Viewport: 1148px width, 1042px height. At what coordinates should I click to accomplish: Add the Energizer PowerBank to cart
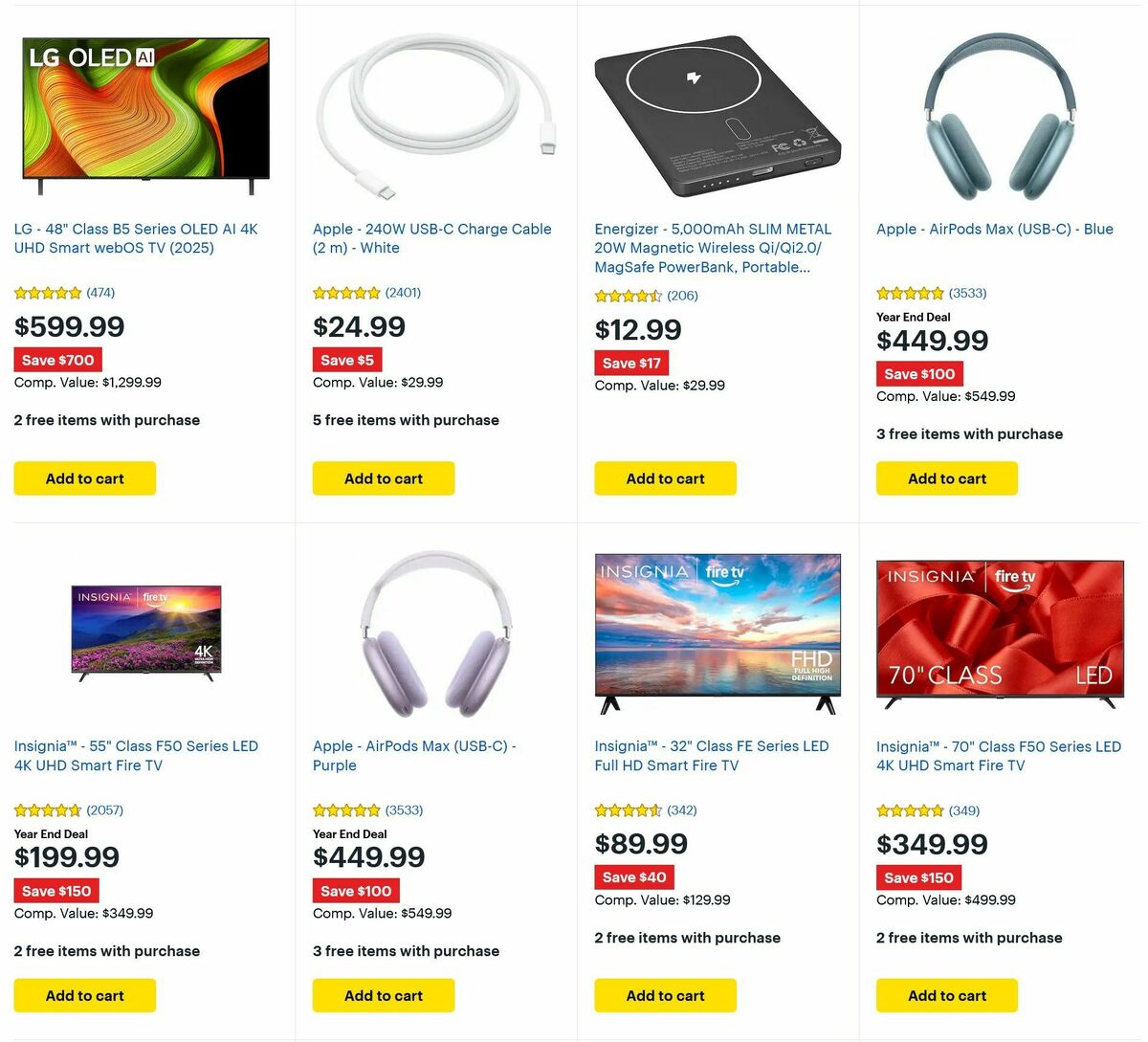665,478
